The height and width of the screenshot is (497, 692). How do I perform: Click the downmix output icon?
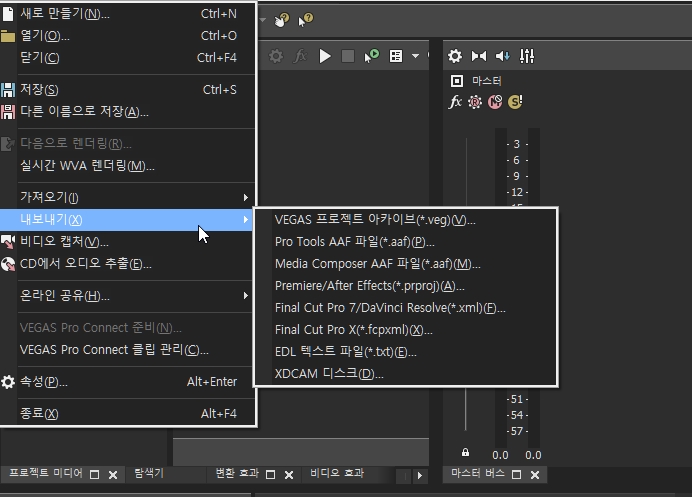(x=479, y=56)
